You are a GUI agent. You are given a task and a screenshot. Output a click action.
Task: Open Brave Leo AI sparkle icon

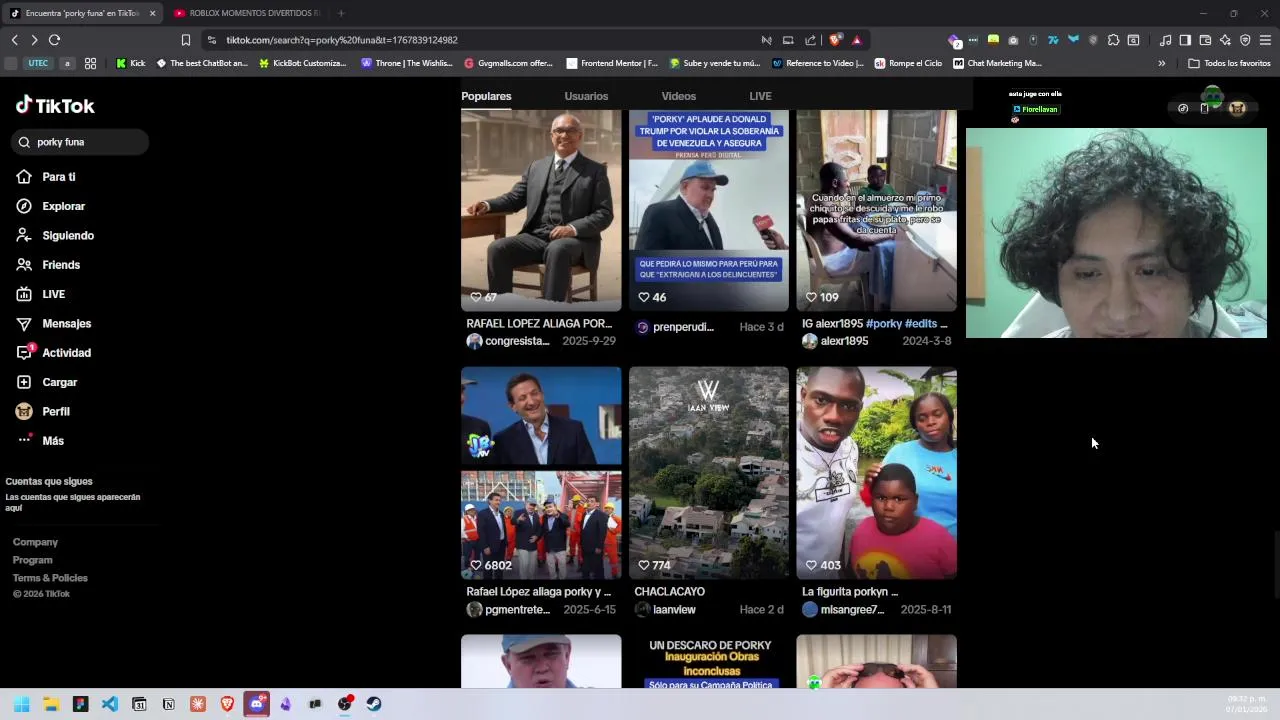tap(1225, 40)
